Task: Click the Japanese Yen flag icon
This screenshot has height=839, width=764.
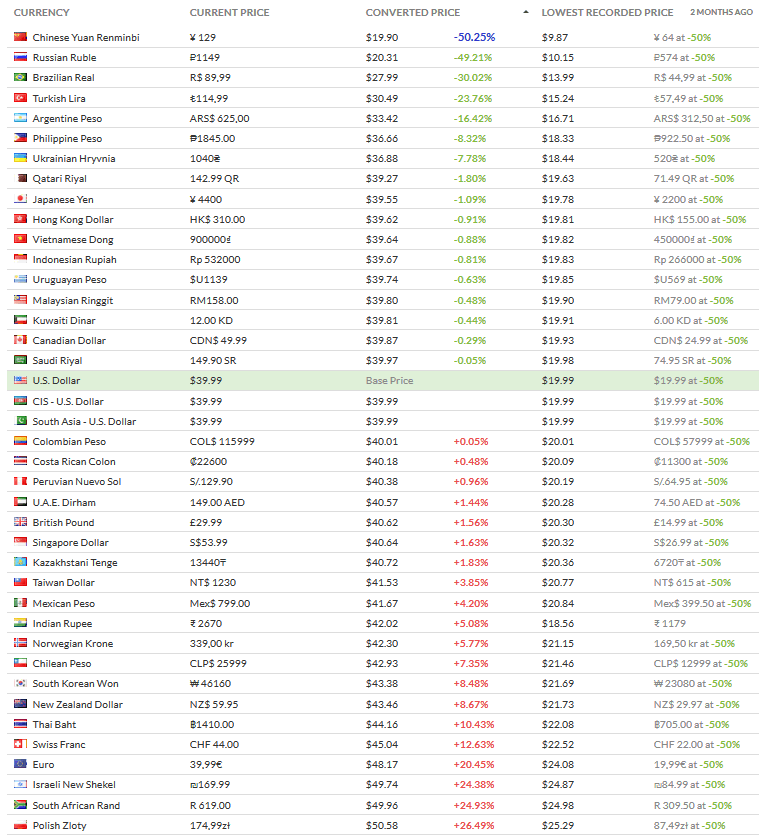Action: 20,199
